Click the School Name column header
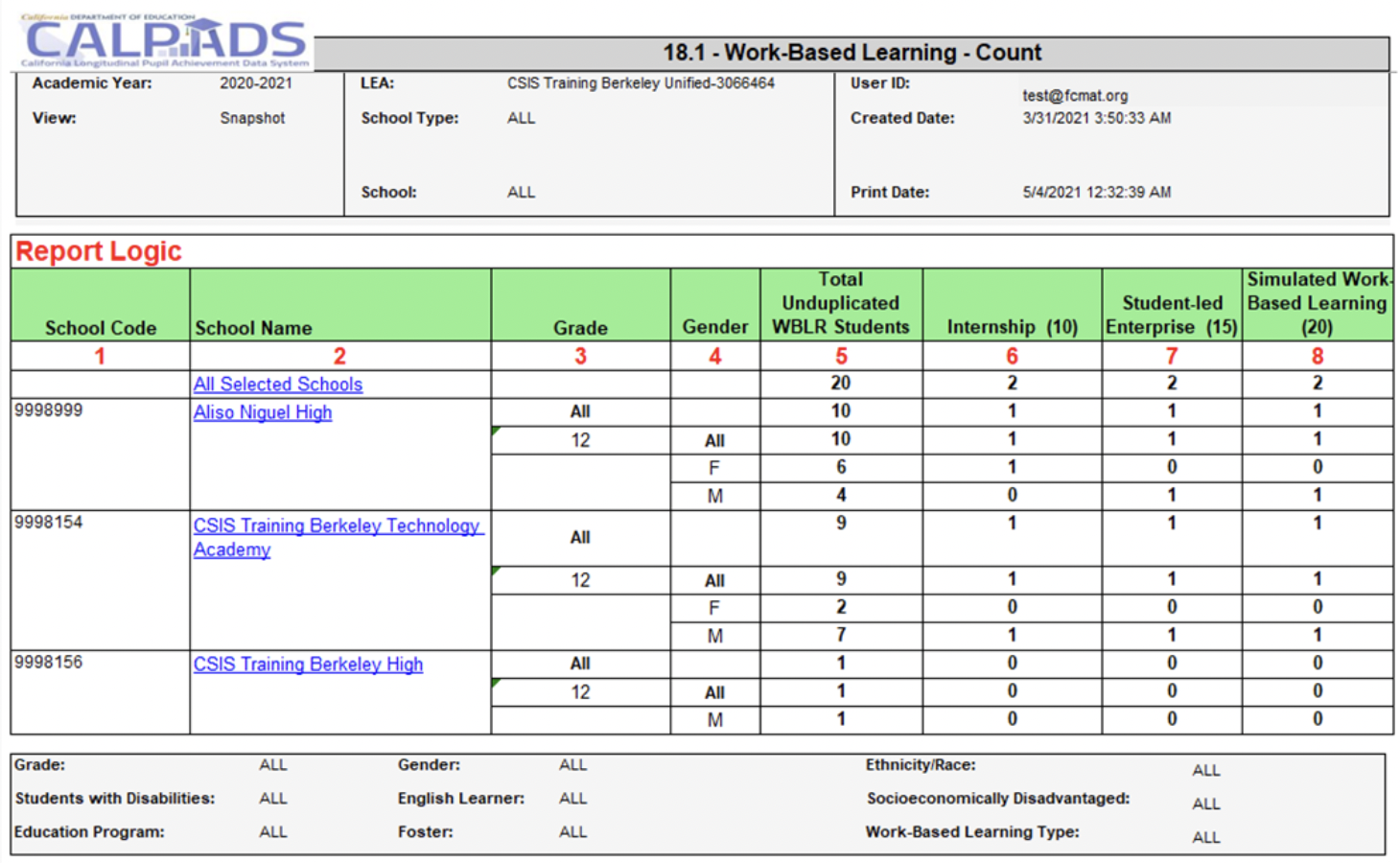Screen dimensions: 1400x863 [253, 328]
